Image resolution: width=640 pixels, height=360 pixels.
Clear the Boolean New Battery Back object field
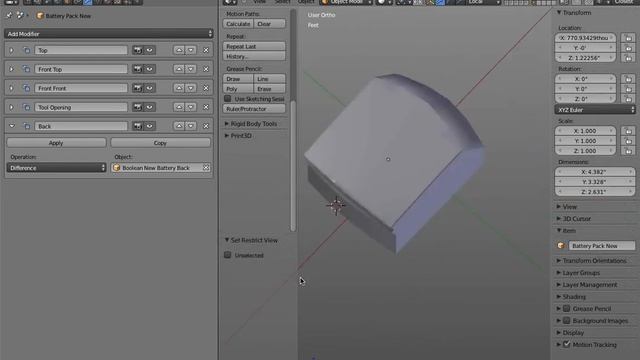(x=206, y=168)
